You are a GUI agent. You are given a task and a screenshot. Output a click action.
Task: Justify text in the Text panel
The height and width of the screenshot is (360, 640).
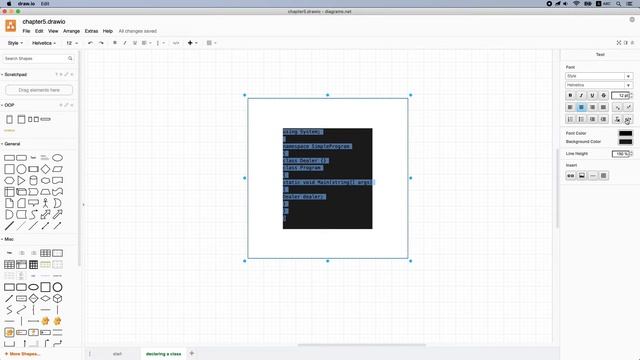coord(603,107)
